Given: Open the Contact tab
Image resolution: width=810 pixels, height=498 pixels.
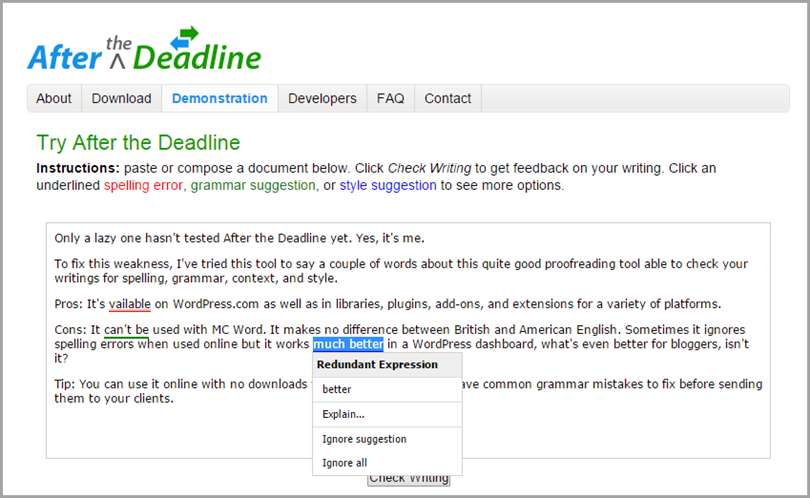Looking at the screenshot, I should (x=447, y=98).
